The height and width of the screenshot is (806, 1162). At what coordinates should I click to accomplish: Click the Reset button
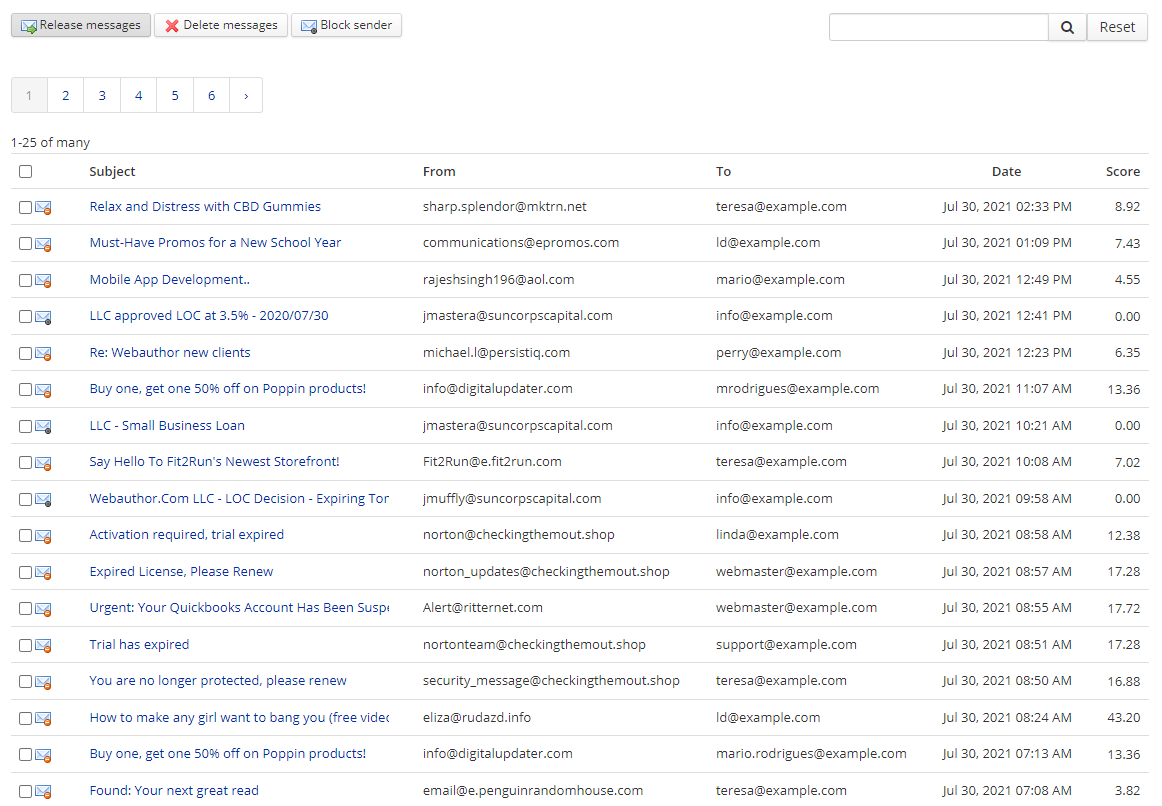coord(1117,27)
